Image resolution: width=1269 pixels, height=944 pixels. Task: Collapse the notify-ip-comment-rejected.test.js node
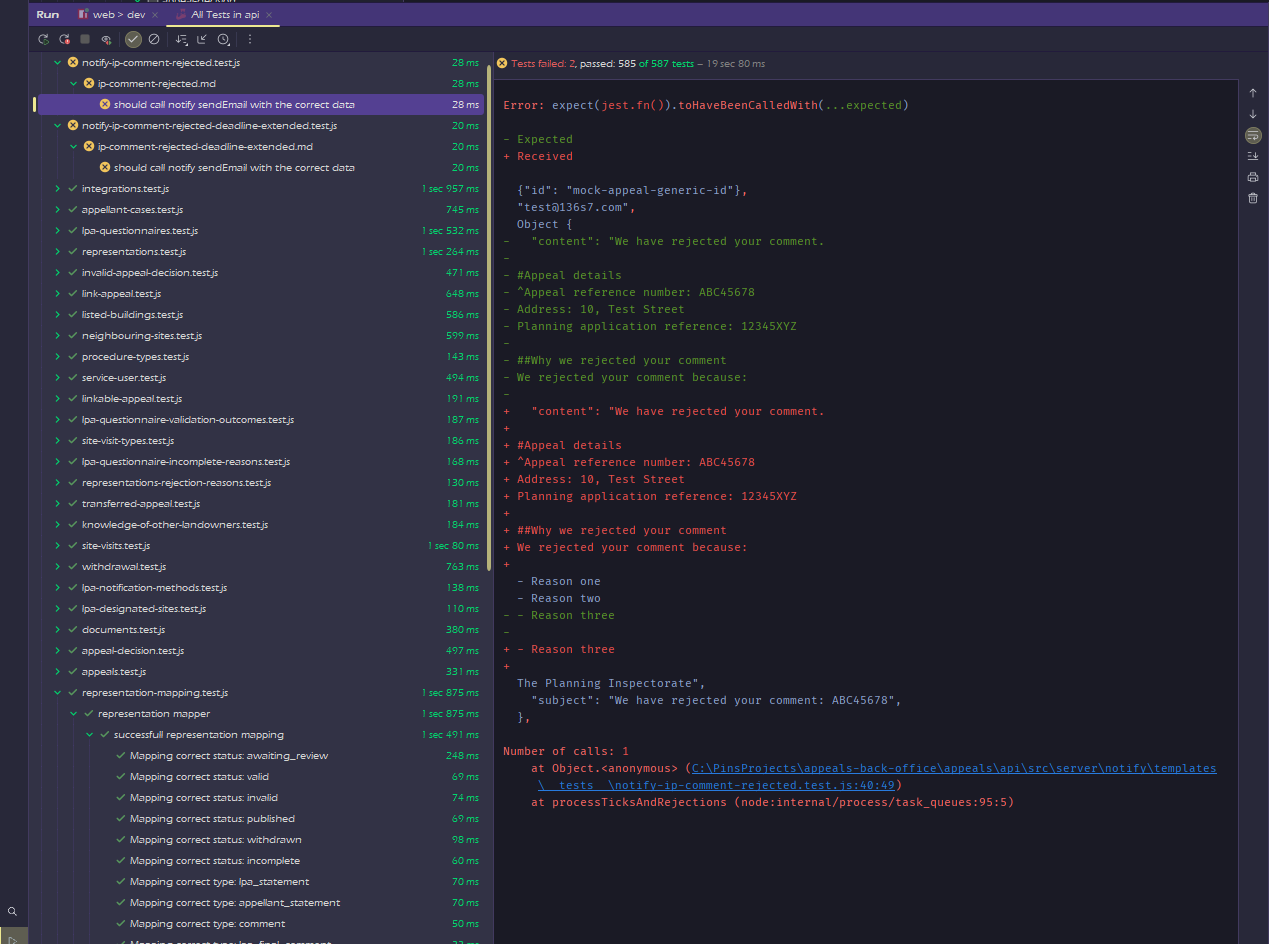pyautogui.click(x=58, y=63)
